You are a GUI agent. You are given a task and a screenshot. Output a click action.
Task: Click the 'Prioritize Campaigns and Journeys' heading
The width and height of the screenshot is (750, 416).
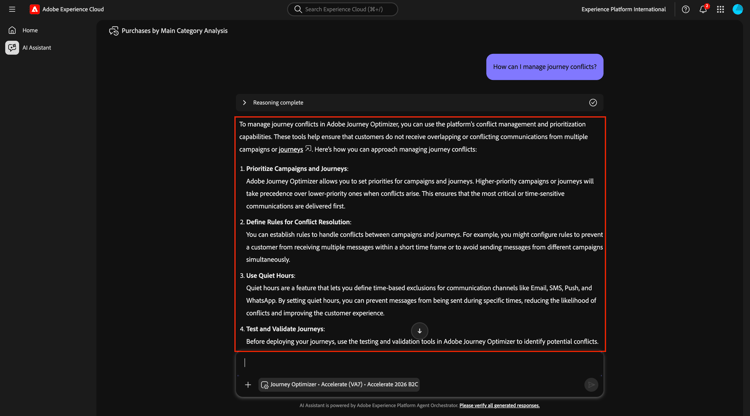297,169
